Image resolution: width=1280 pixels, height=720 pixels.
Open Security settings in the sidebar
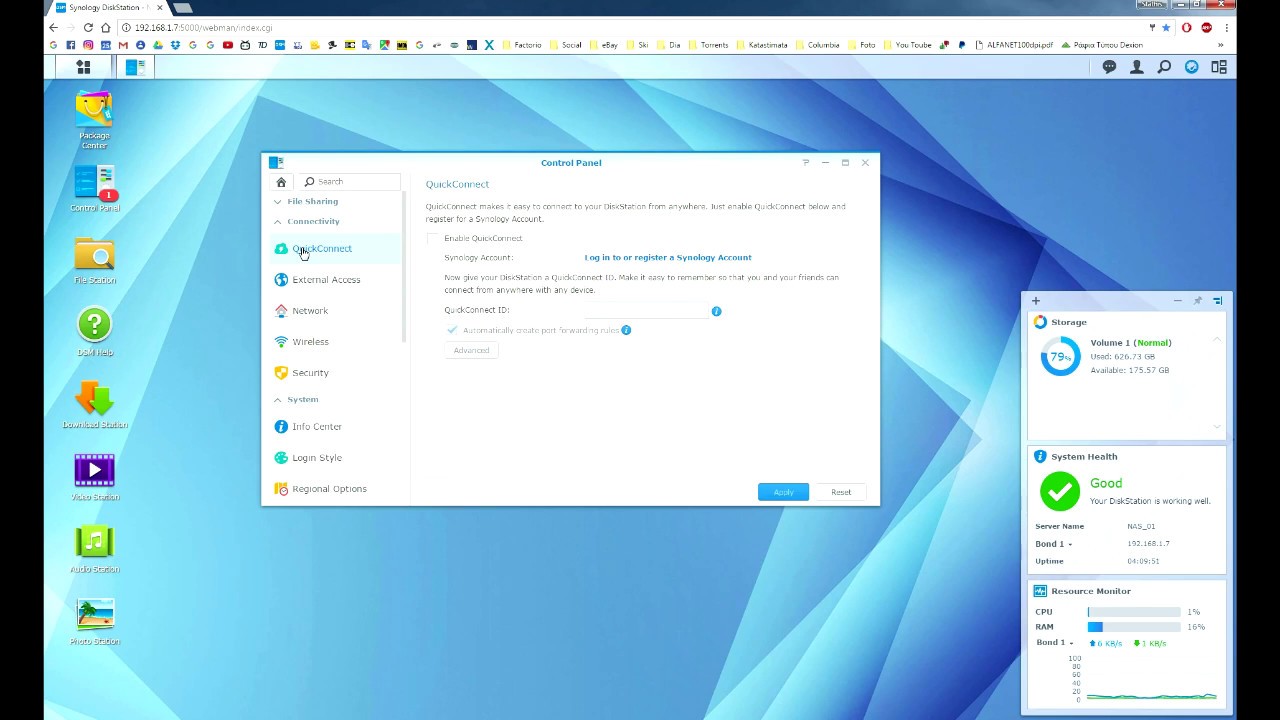(x=335, y=373)
